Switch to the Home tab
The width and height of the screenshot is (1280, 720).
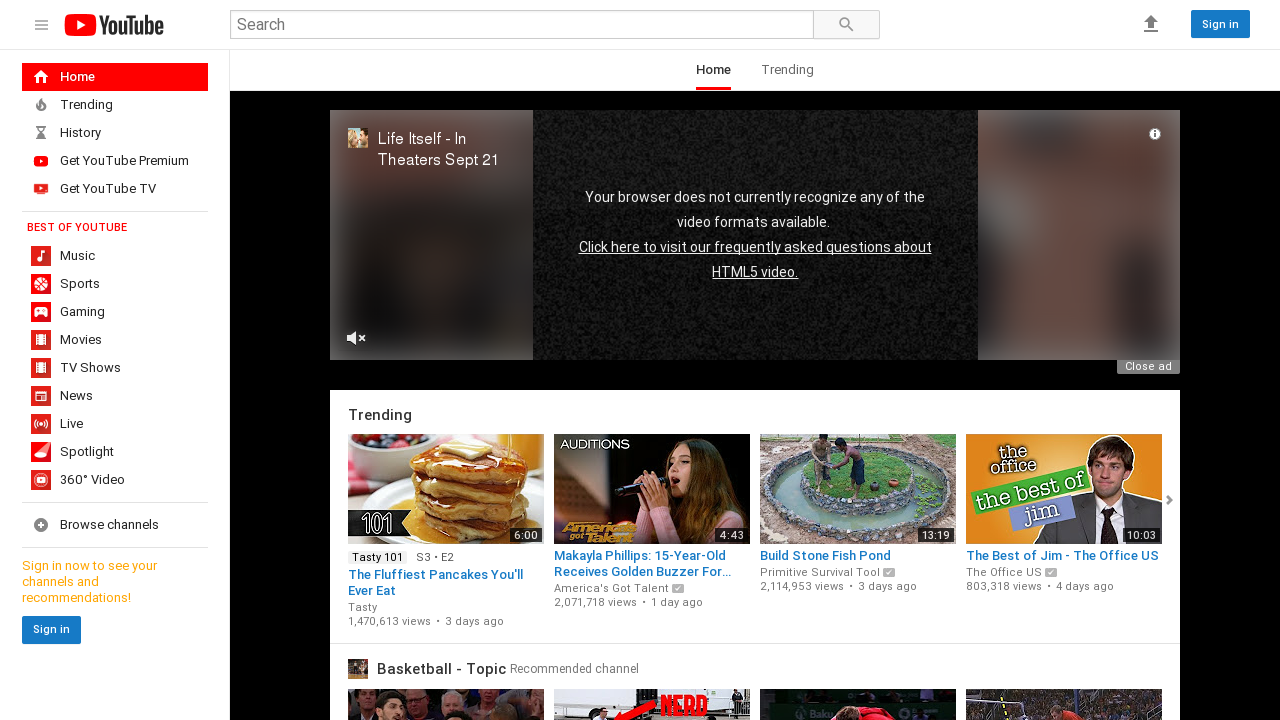(713, 70)
